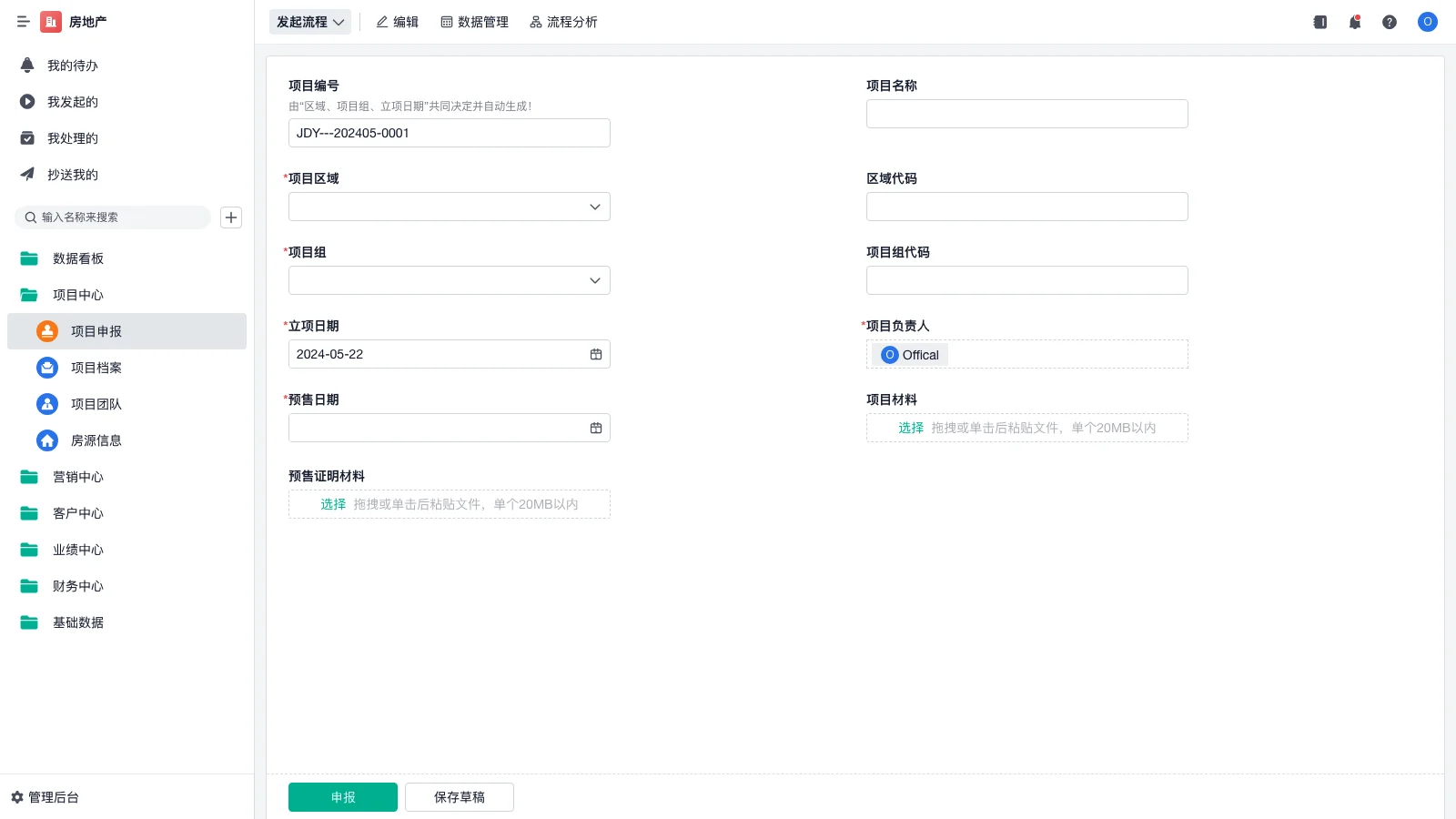This screenshot has height=819, width=1456.
Task: Open the address book icon in header
Action: pyautogui.click(x=1320, y=22)
